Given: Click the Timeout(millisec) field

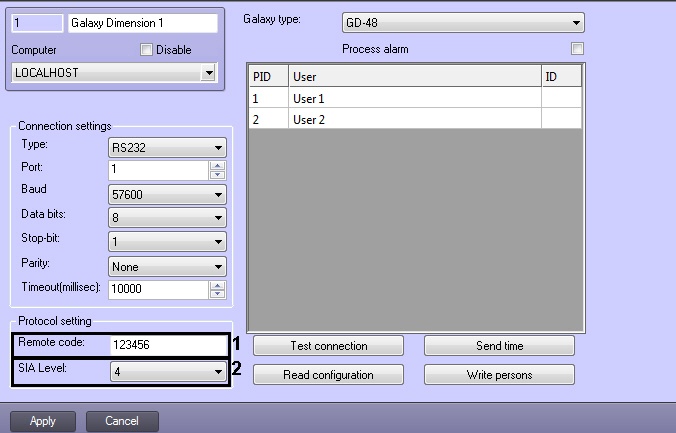Looking at the screenshot, I should point(159,289).
